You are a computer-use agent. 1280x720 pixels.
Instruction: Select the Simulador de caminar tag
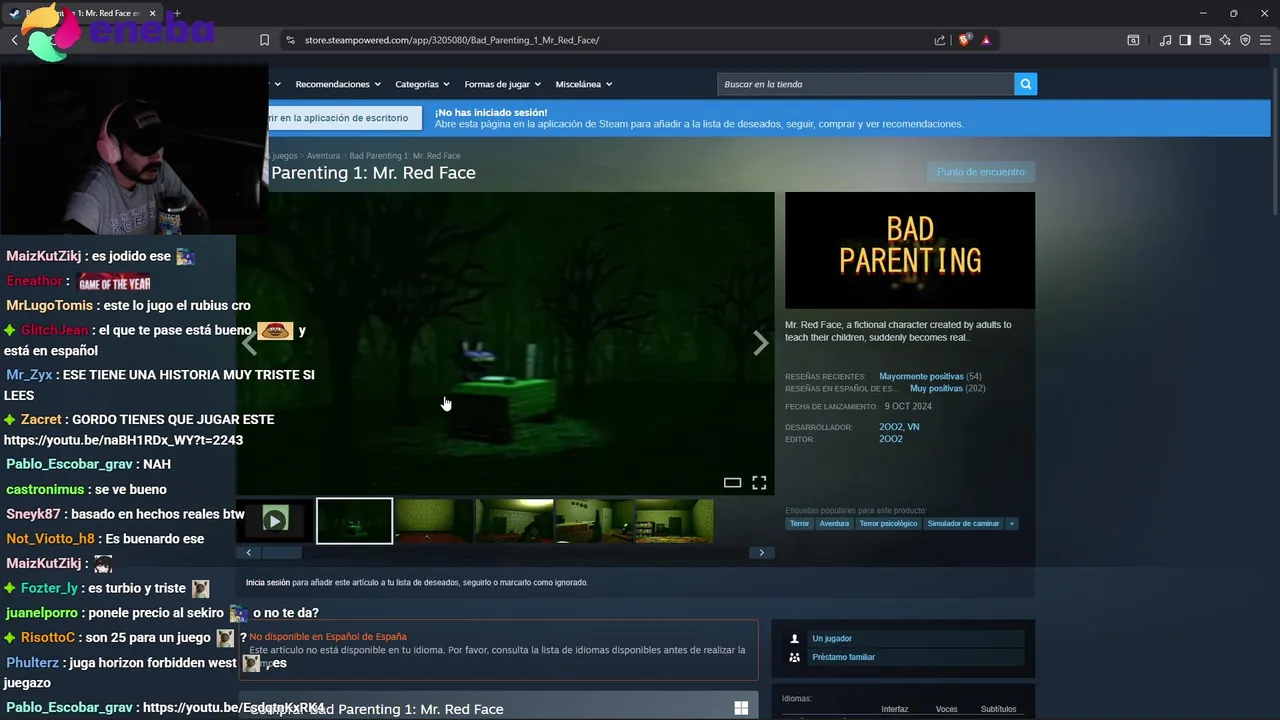[x=963, y=523]
